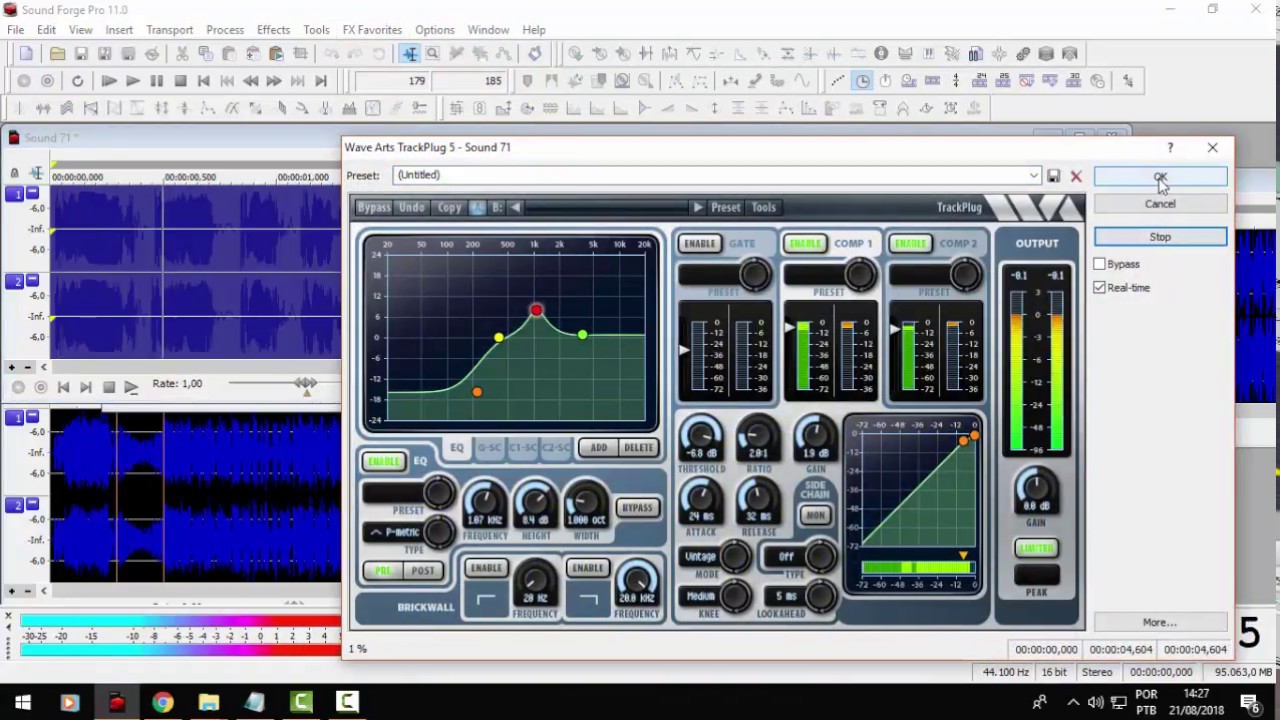Create a new file from the toolbar

26,54
